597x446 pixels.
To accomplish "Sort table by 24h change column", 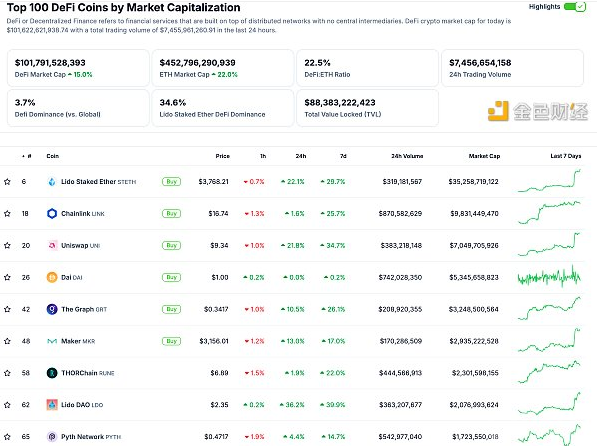I will pyautogui.click(x=301, y=156).
